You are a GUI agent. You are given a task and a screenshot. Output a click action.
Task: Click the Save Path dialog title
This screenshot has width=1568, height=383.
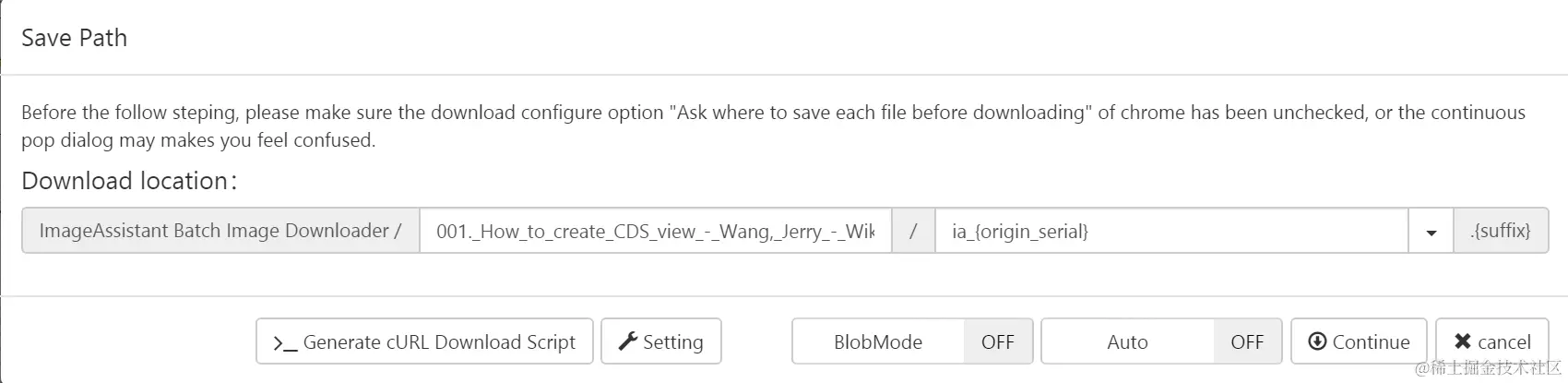pyautogui.click(x=74, y=38)
